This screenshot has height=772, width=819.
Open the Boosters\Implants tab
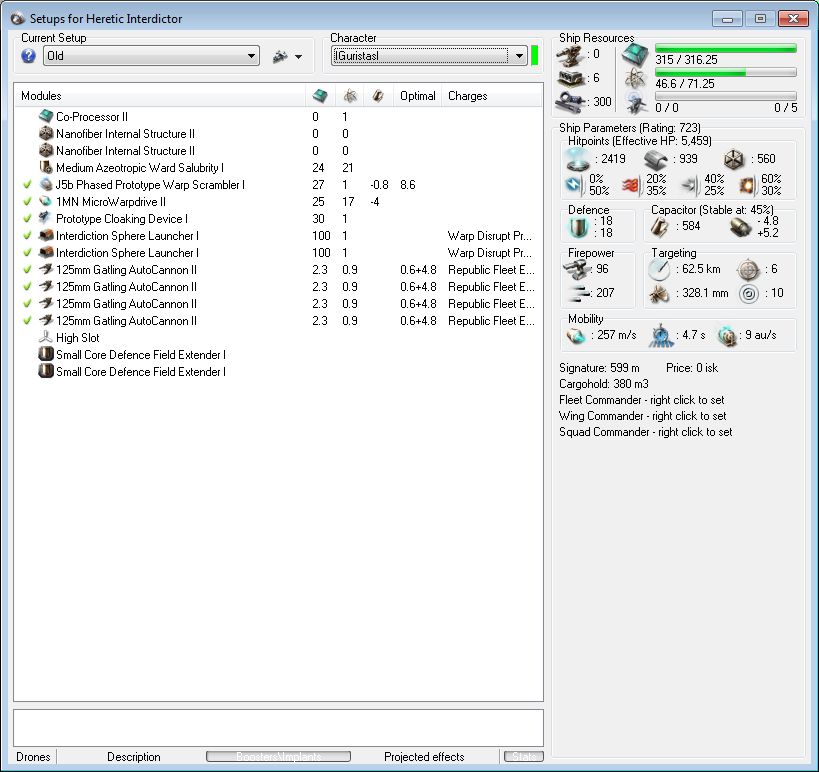[278, 756]
